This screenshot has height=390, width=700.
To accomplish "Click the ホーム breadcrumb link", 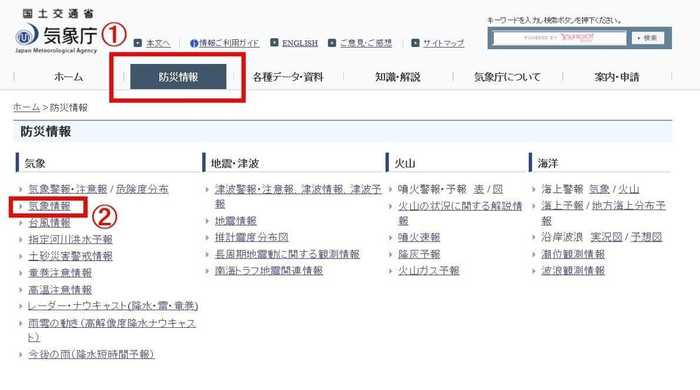I will pyautogui.click(x=26, y=107).
